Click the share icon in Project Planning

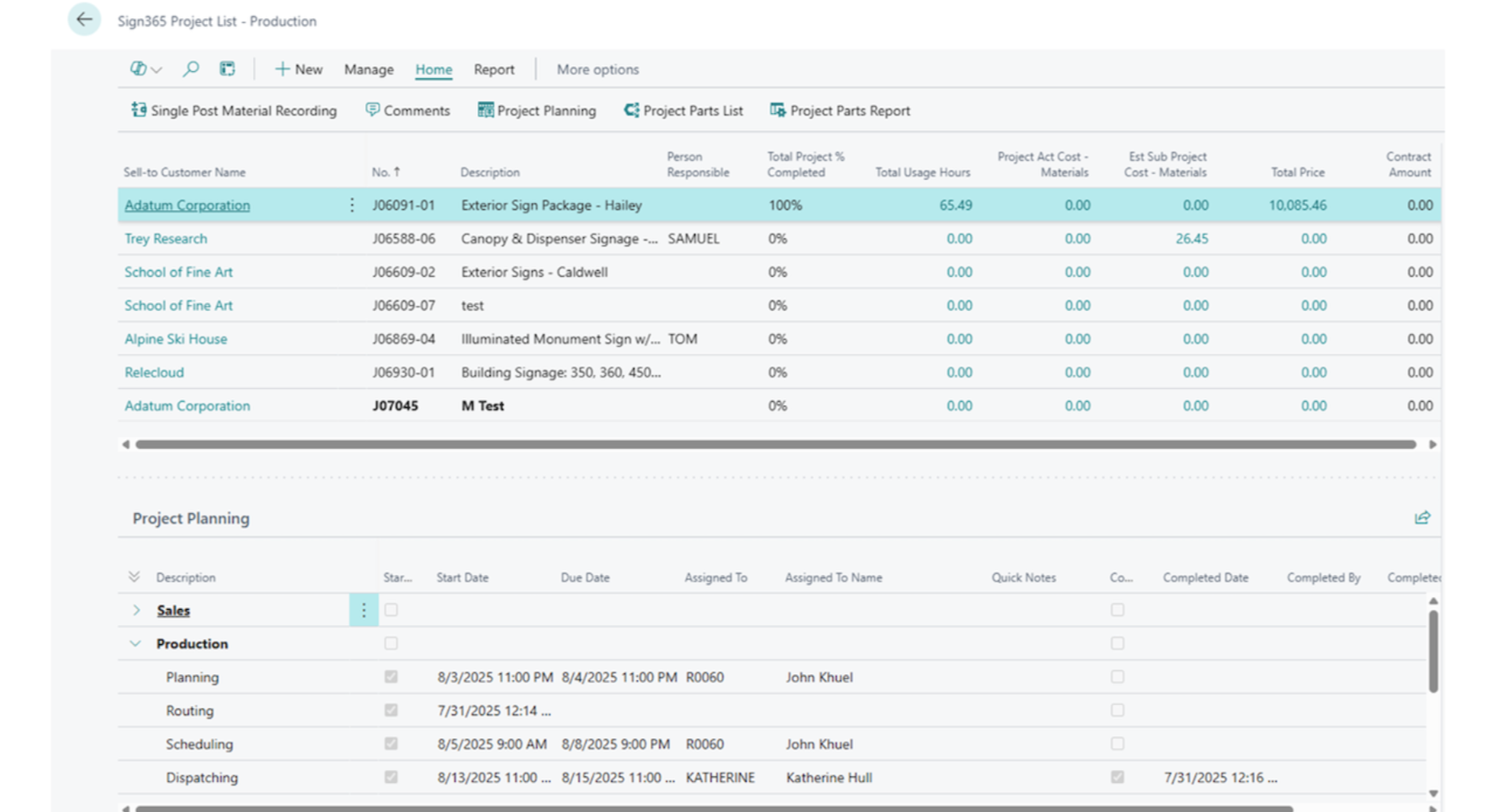pos(1422,517)
